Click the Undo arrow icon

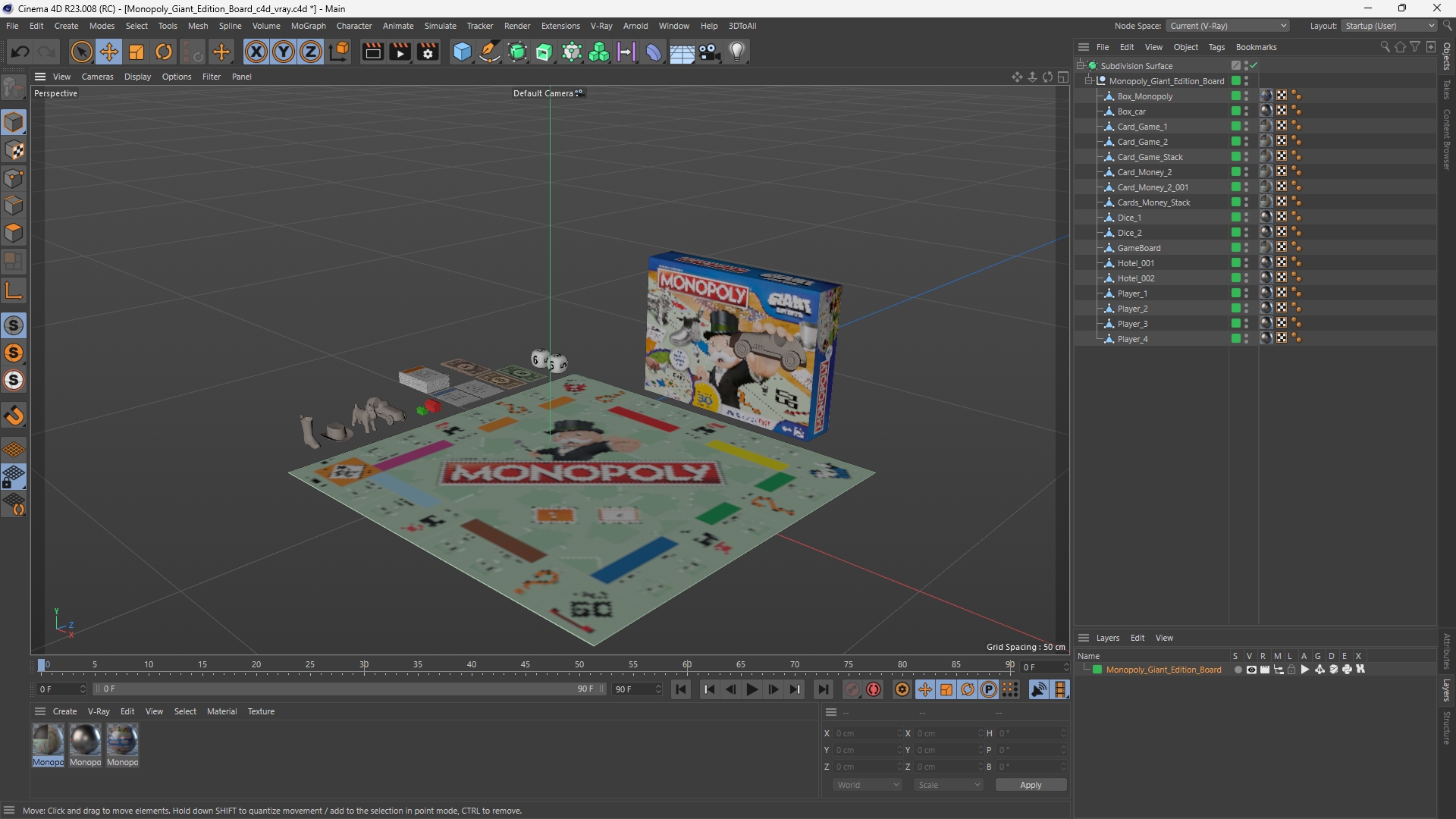[x=20, y=52]
